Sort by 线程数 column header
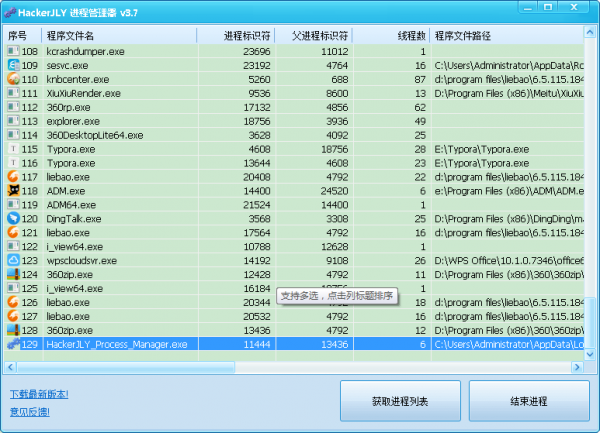The width and height of the screenshot is (600, 433). pyautogui.click(x=391, y=36)
